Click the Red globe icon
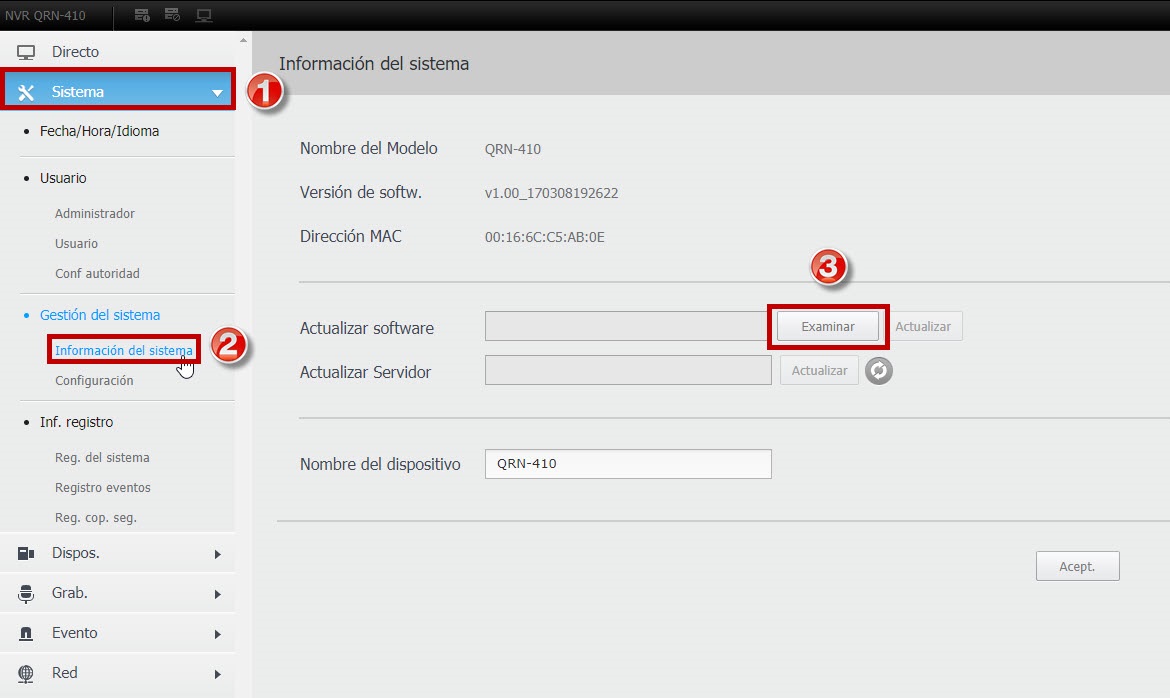1170x698 pixels. pos(26,673)
